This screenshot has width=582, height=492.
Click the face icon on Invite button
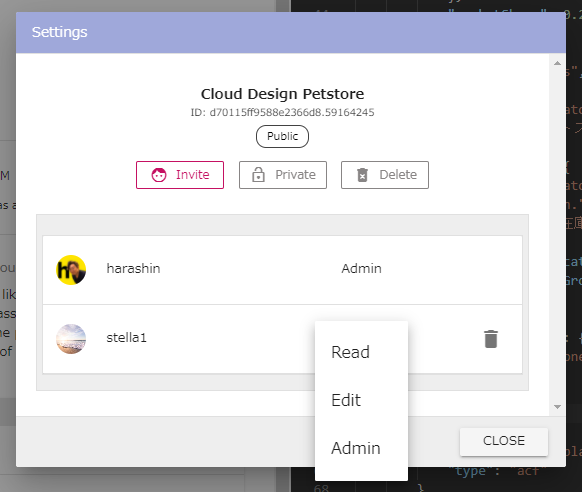(159, 175)
